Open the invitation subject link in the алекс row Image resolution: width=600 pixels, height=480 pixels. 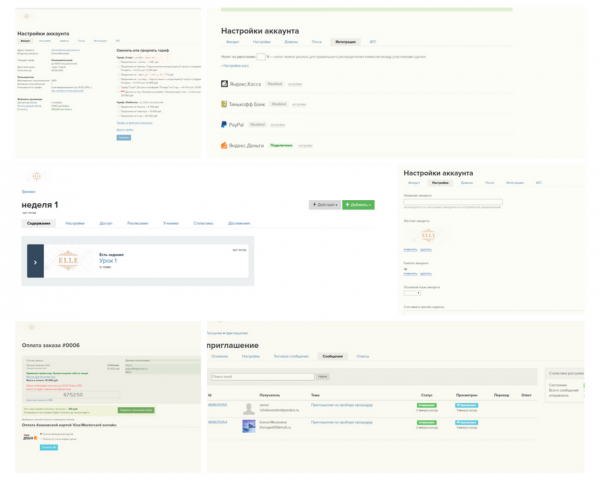(x=342, y=405)
